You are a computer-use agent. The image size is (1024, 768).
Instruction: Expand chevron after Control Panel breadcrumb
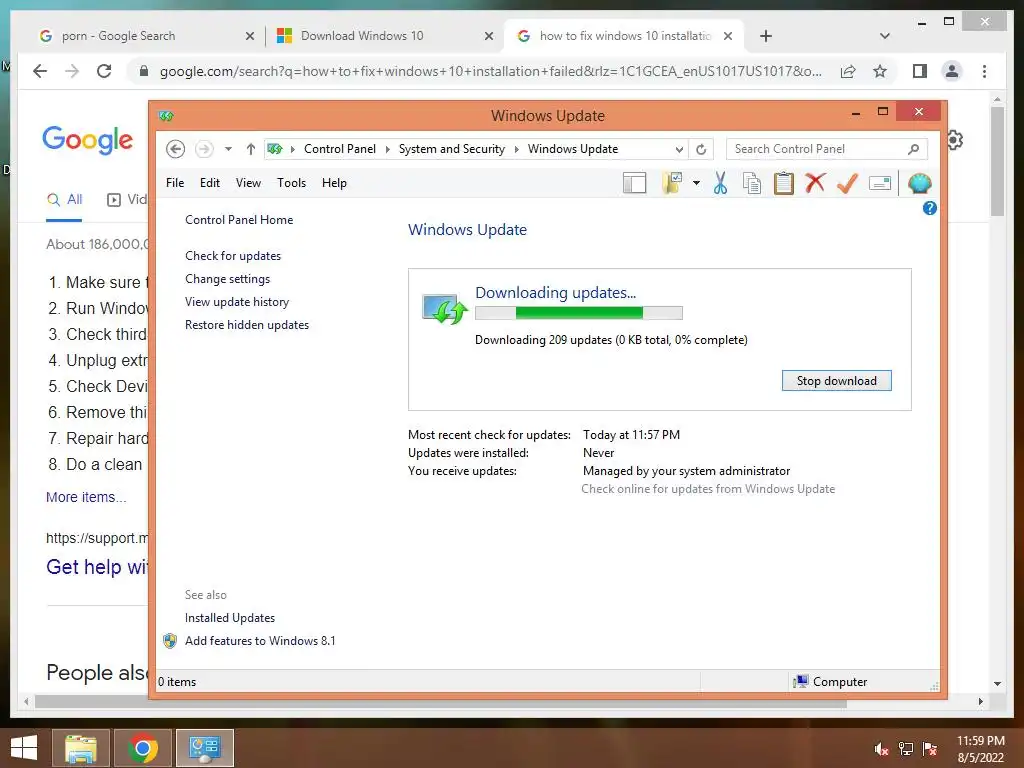(387, 150)
